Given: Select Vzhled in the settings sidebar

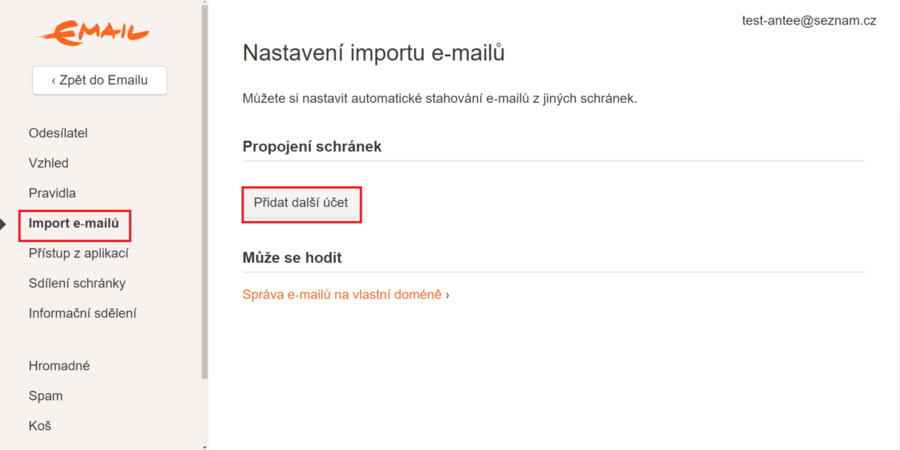Looking at the screenshot, I should pyautogui.click(x=49, y=163).
